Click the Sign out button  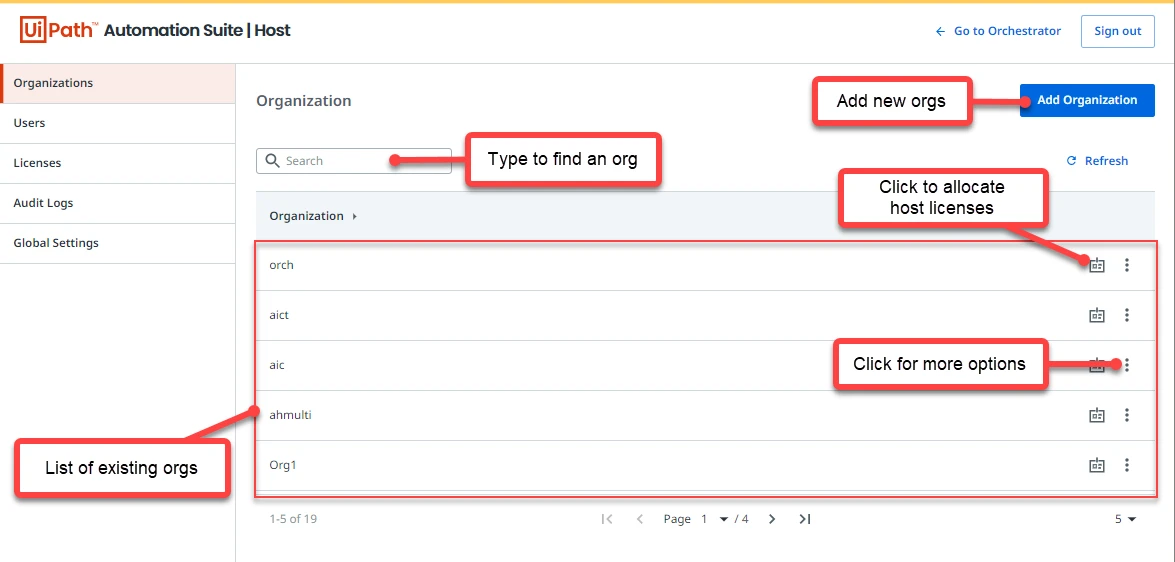(1117, 31)
